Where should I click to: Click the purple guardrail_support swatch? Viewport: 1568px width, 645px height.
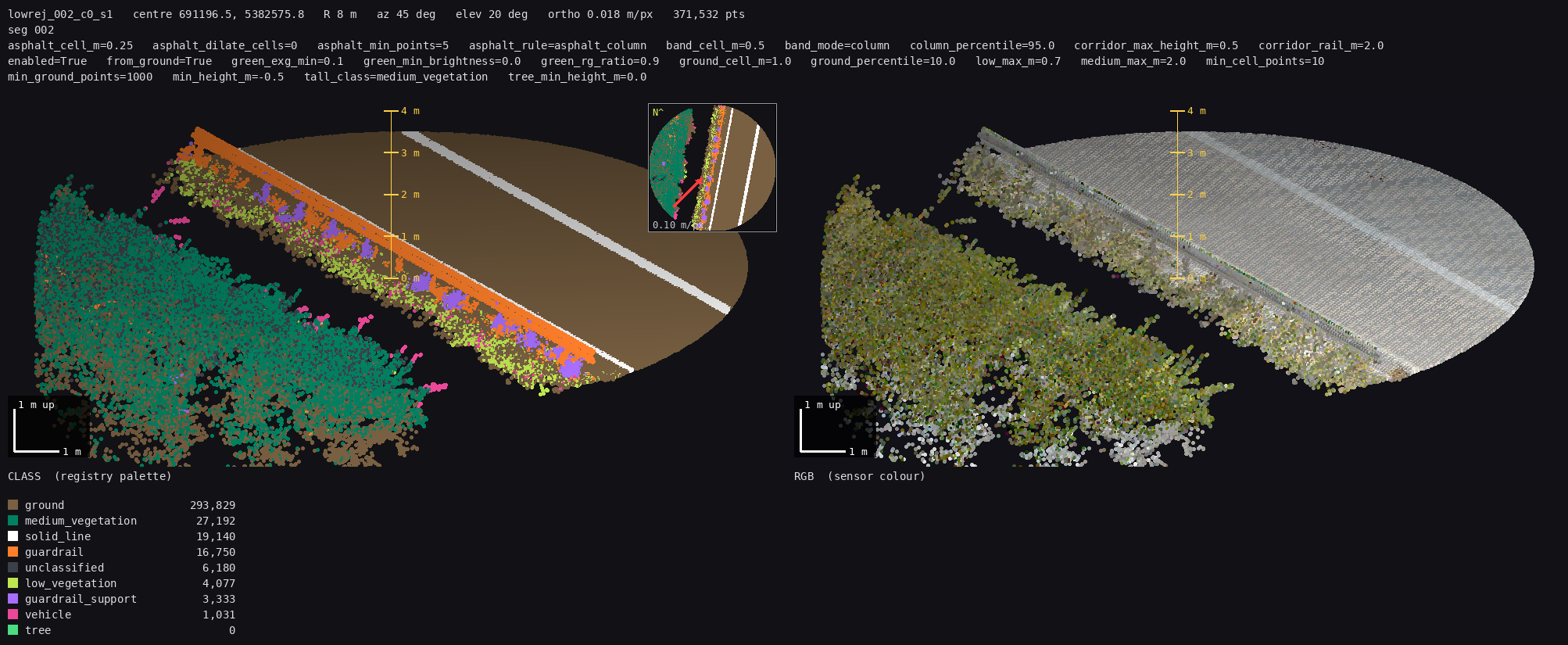coord(13,599)
